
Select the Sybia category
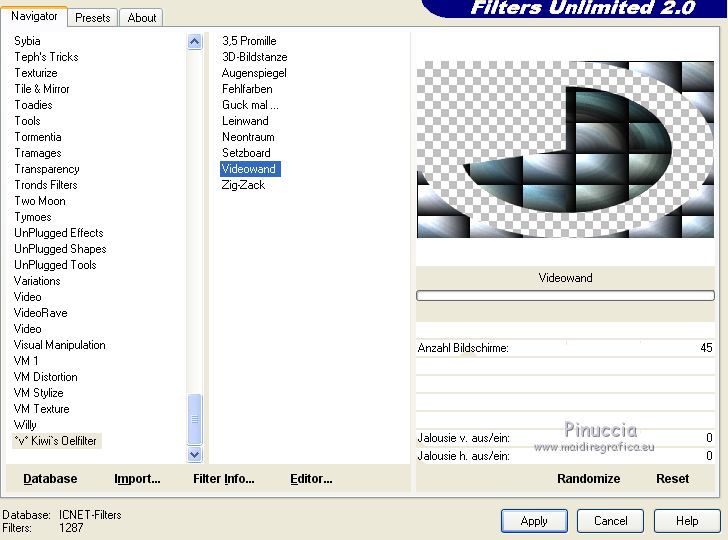[x=27, y=41]
